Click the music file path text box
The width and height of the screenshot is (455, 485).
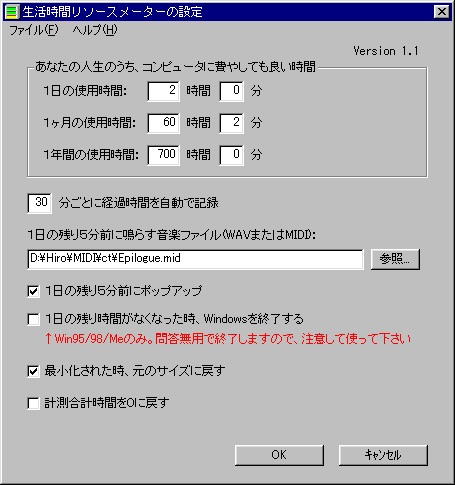[x=195, y=259]
